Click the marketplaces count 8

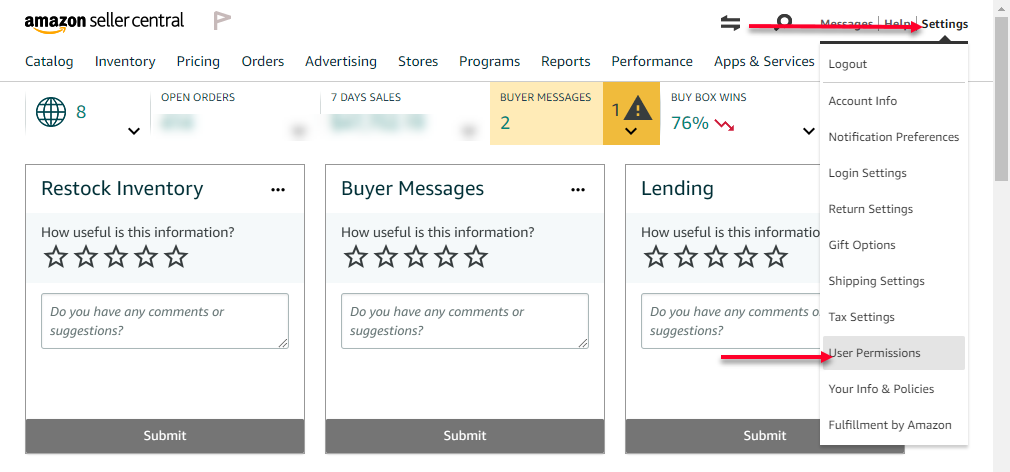point(81,112)
